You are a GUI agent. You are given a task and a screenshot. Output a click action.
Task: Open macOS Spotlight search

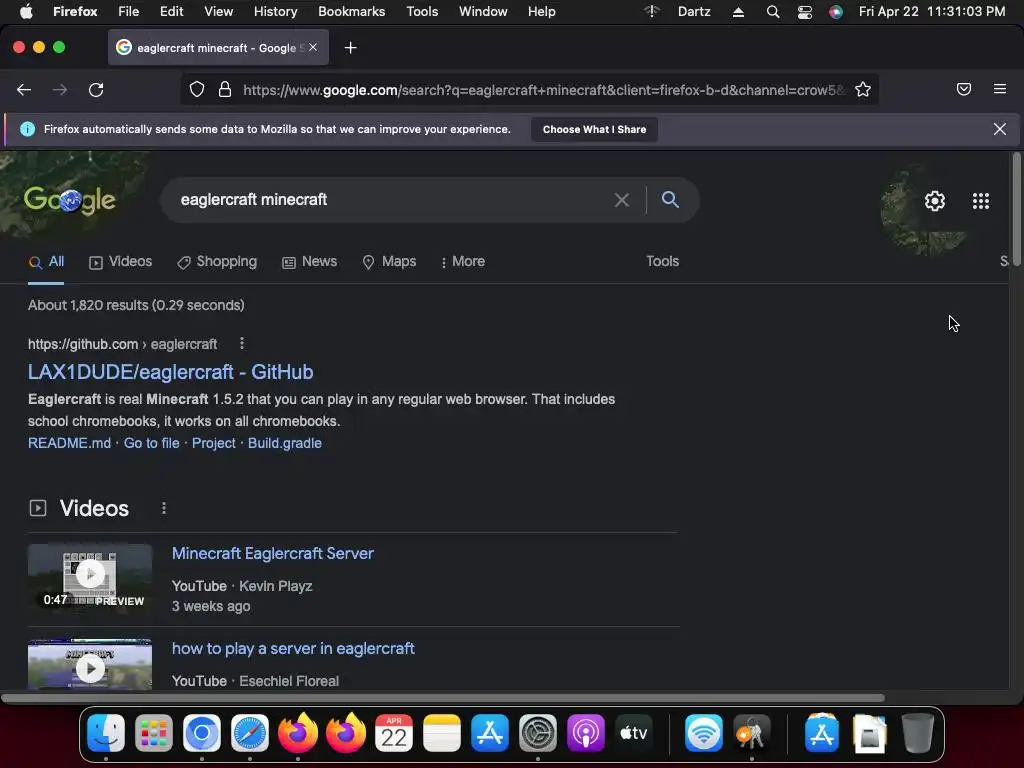pyautogui.click(x=773, y=12)
